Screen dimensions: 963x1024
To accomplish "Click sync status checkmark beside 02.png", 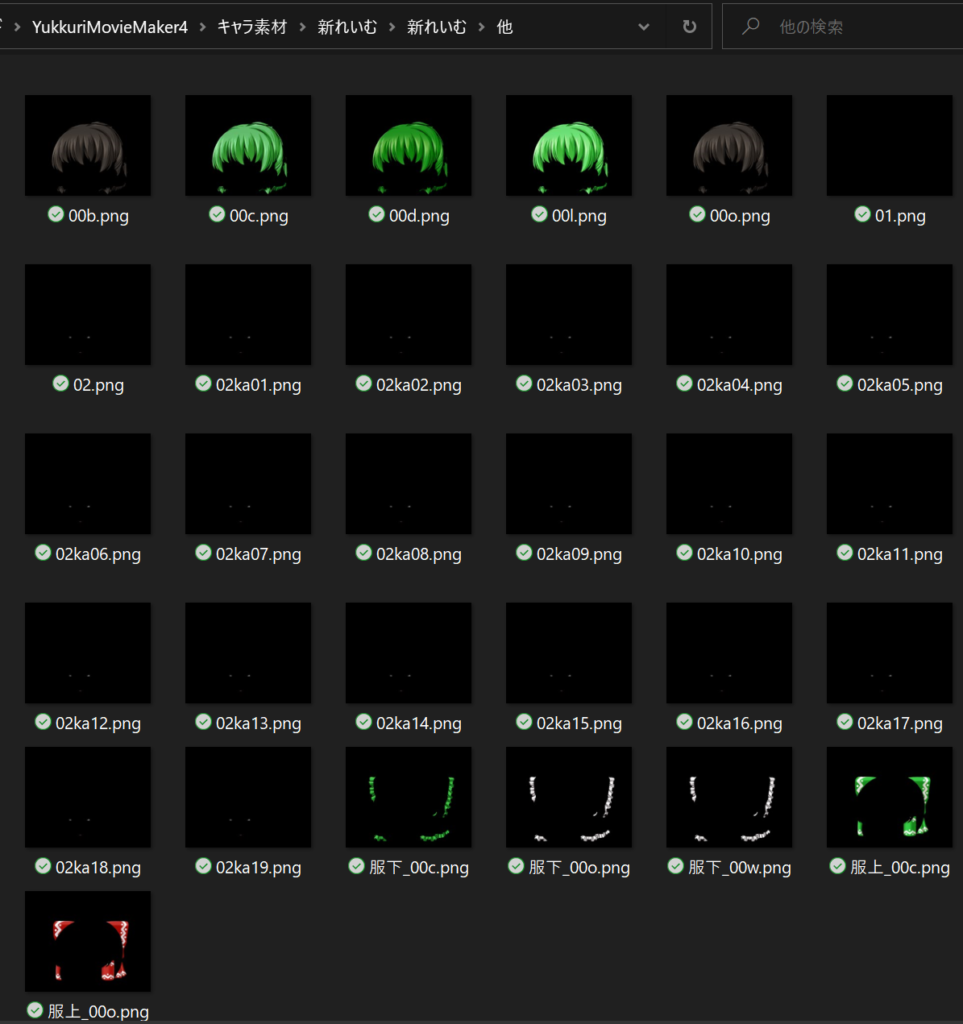I will [x=61, y=383].
